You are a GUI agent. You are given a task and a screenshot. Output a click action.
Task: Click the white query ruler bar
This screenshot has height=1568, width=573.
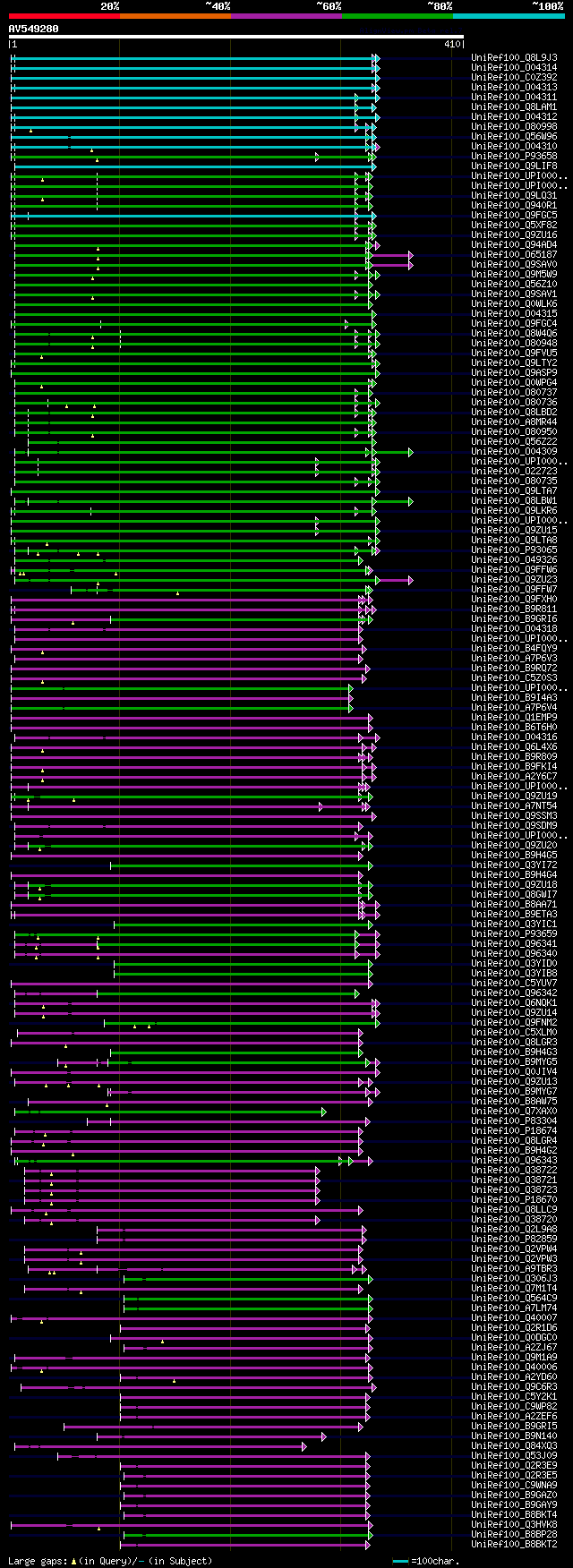pyautogui.click(x=236, y=37)
